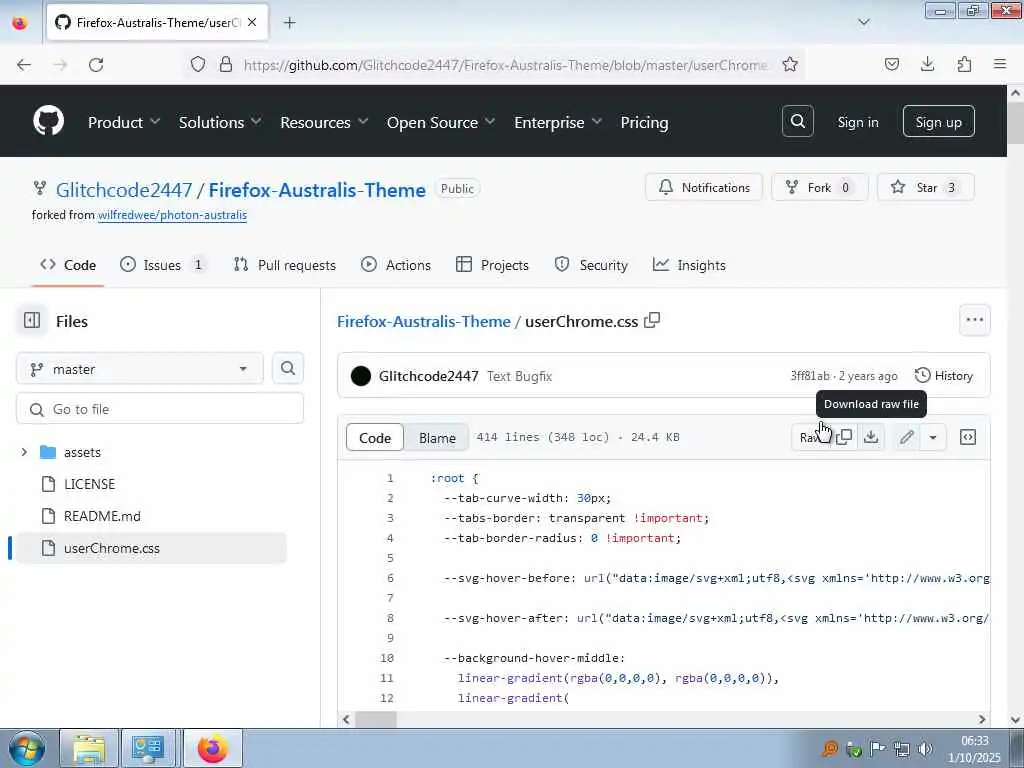Open wilfredwee/photon-australis link
This screenshot has width=1024, height=768.
[x=172, y=215]
